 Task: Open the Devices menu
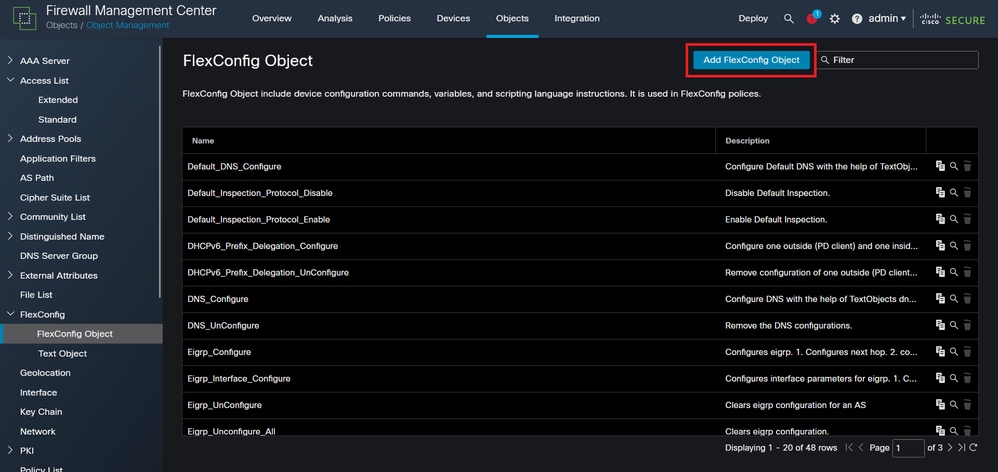[453, 18]
